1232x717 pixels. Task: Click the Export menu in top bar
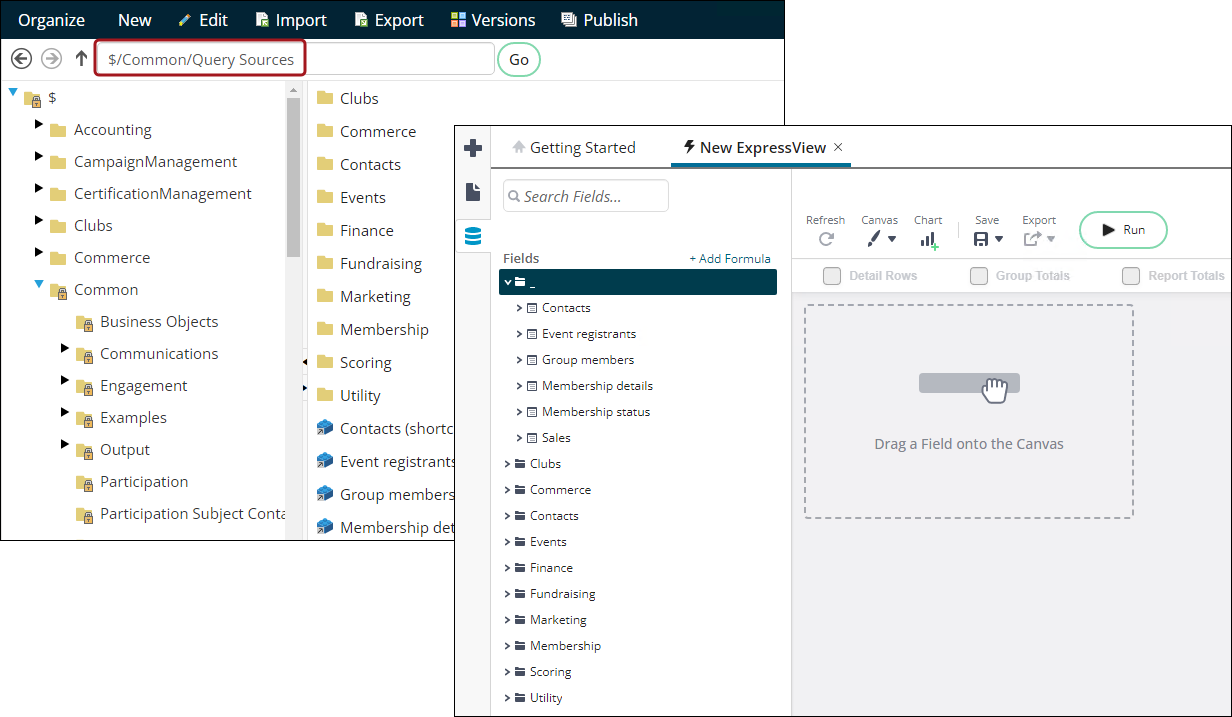click(389, 20)
